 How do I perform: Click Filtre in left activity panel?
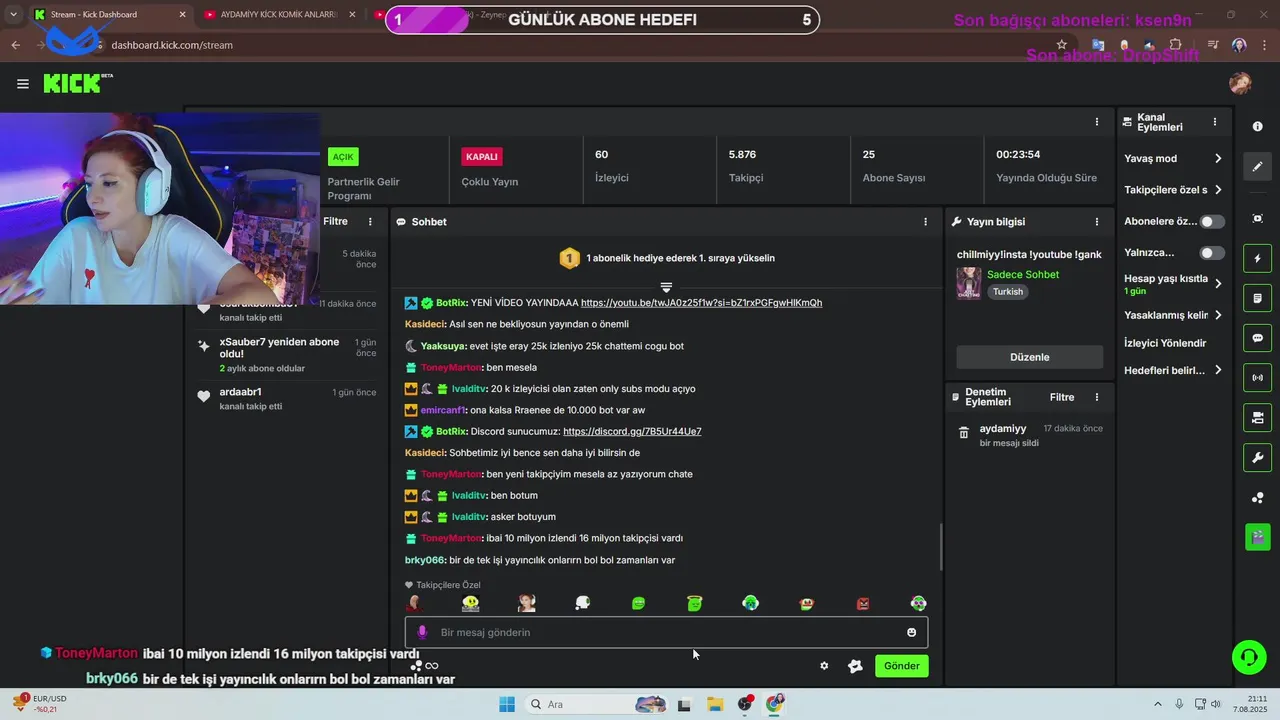[335, 222]
